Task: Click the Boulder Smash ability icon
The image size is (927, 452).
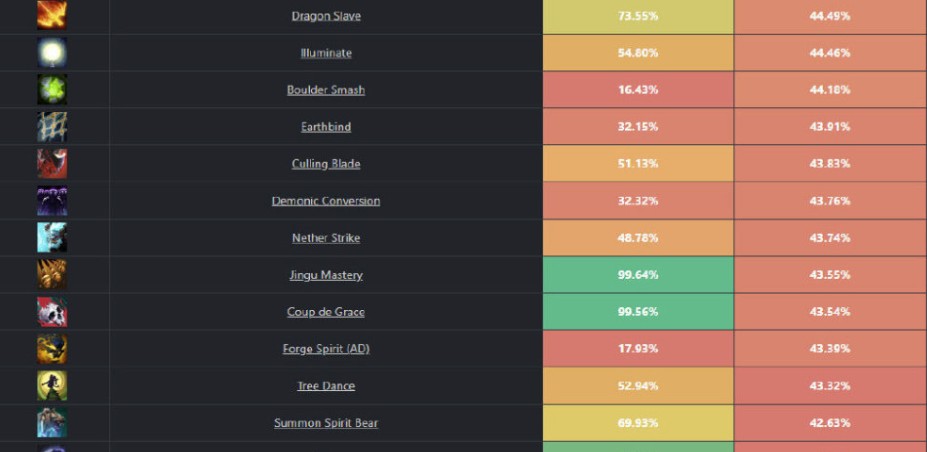Action: pyautogui.click(x=52, y=90)
